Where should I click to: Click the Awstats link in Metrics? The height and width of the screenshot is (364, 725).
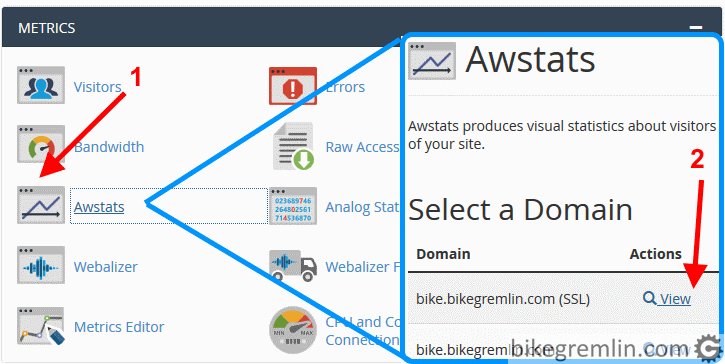tap(99, 207)
